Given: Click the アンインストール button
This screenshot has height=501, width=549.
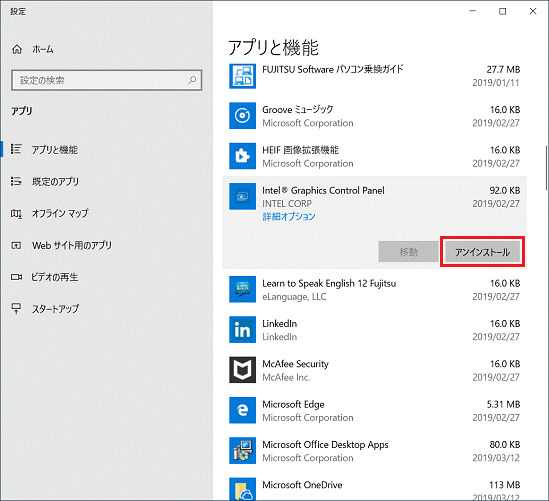Looking at the screenshot, I should point(482,252).
